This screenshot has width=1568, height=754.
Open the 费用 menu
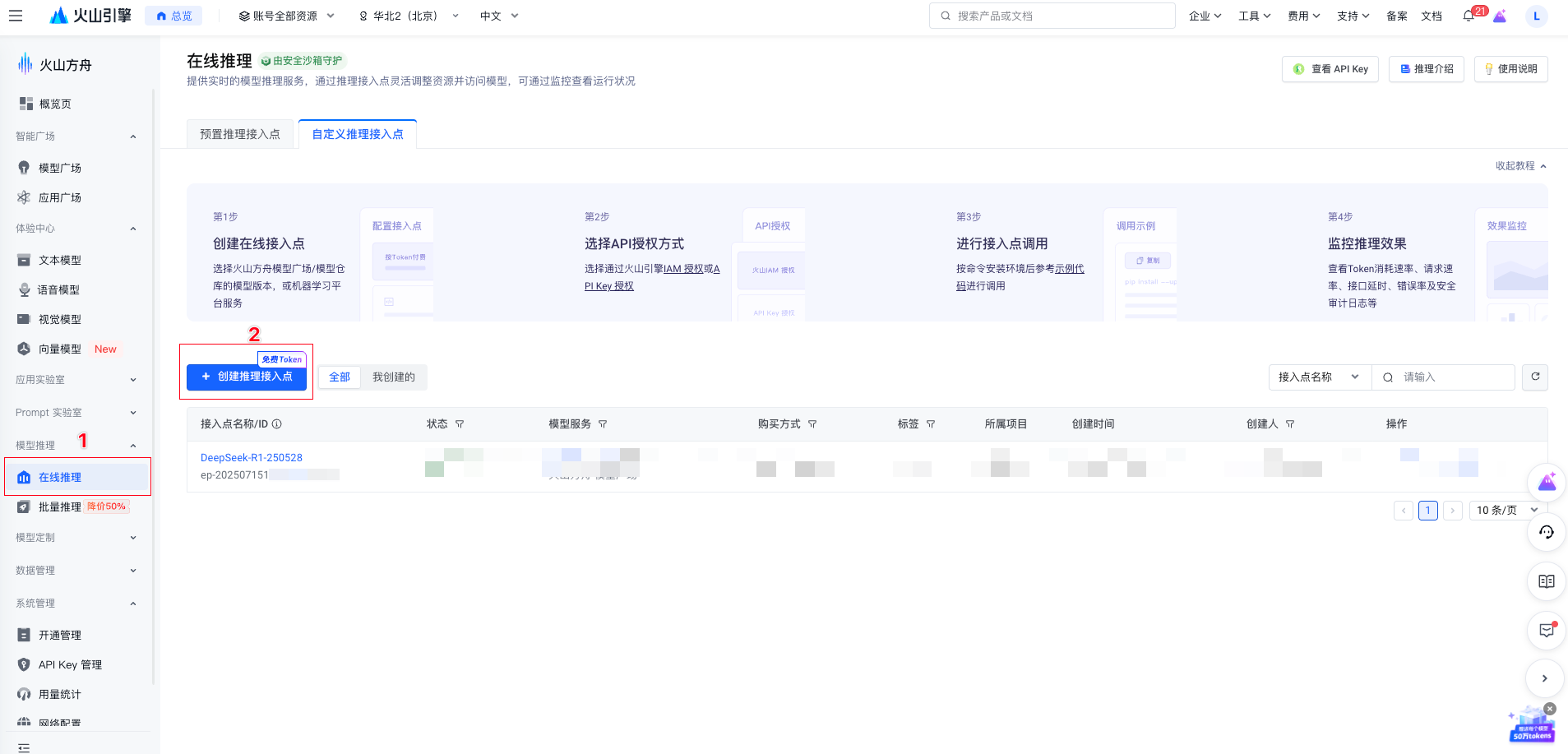(x=1304, y=16)
